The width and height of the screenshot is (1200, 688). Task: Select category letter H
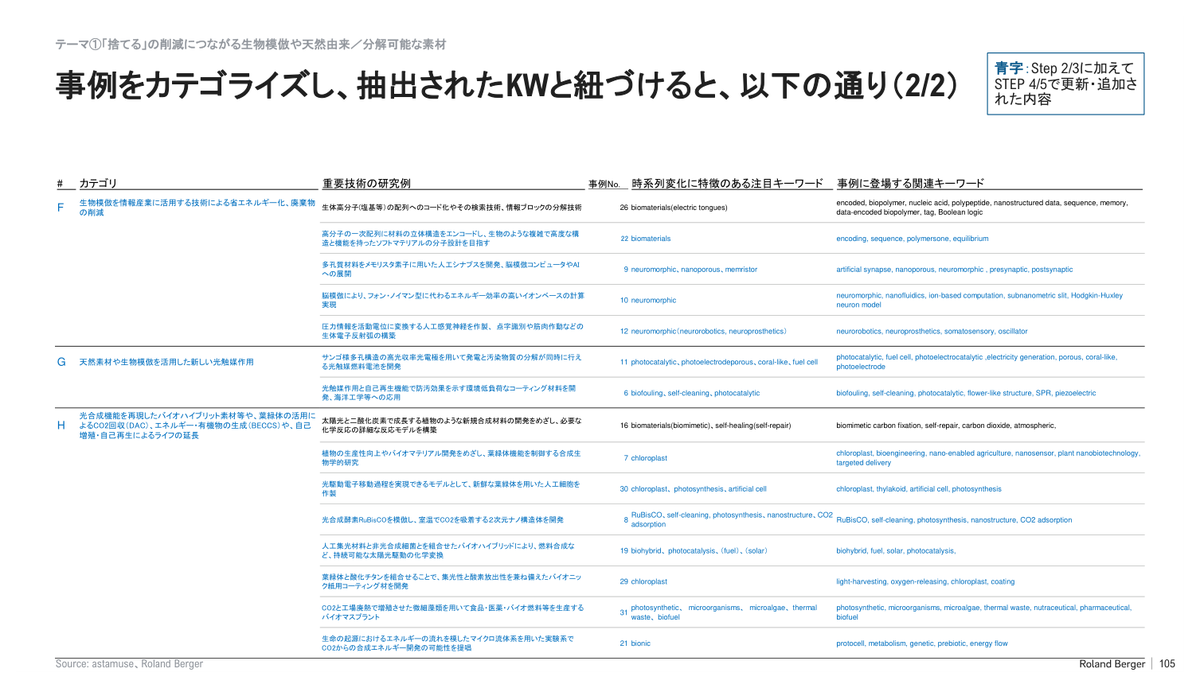pos(60,425)
